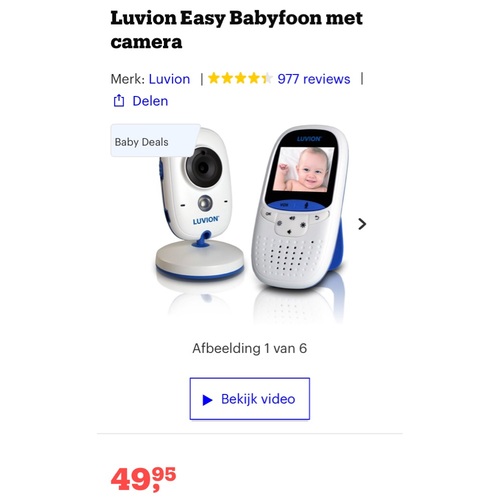
Task: Click the red 49,95 price
Action: click(143, 479)
